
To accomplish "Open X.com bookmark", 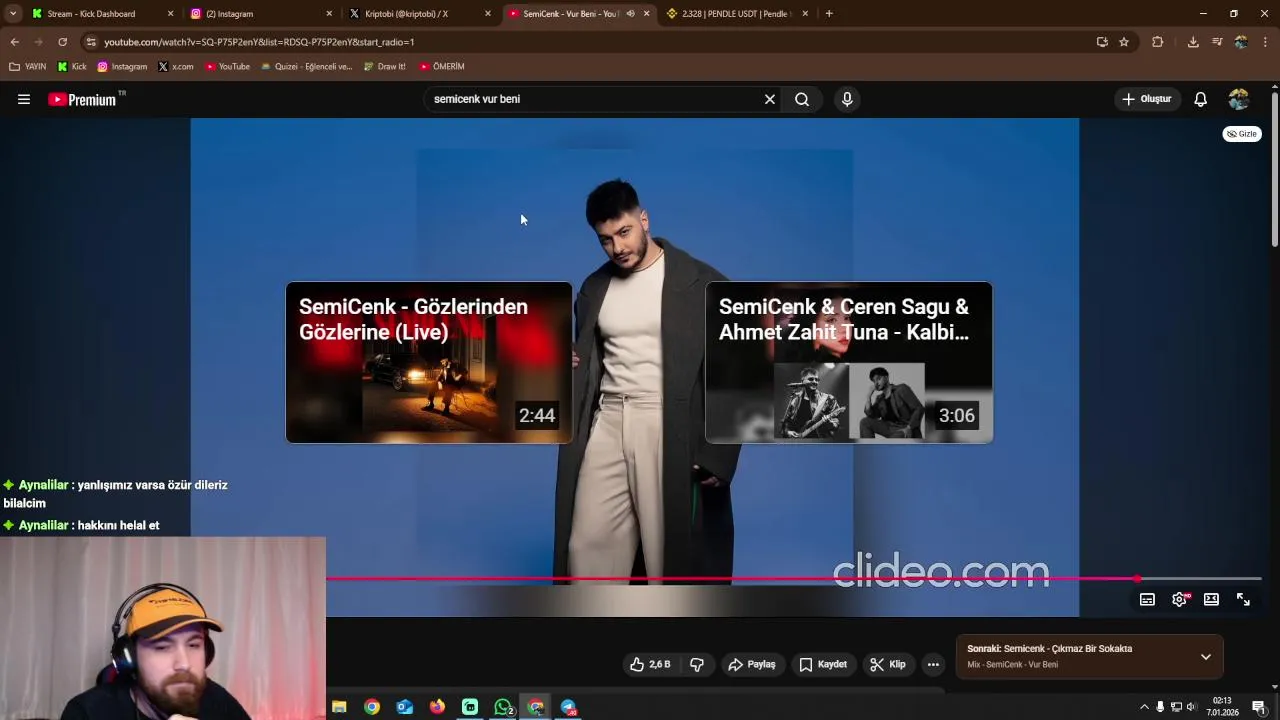I will (176, 67).
